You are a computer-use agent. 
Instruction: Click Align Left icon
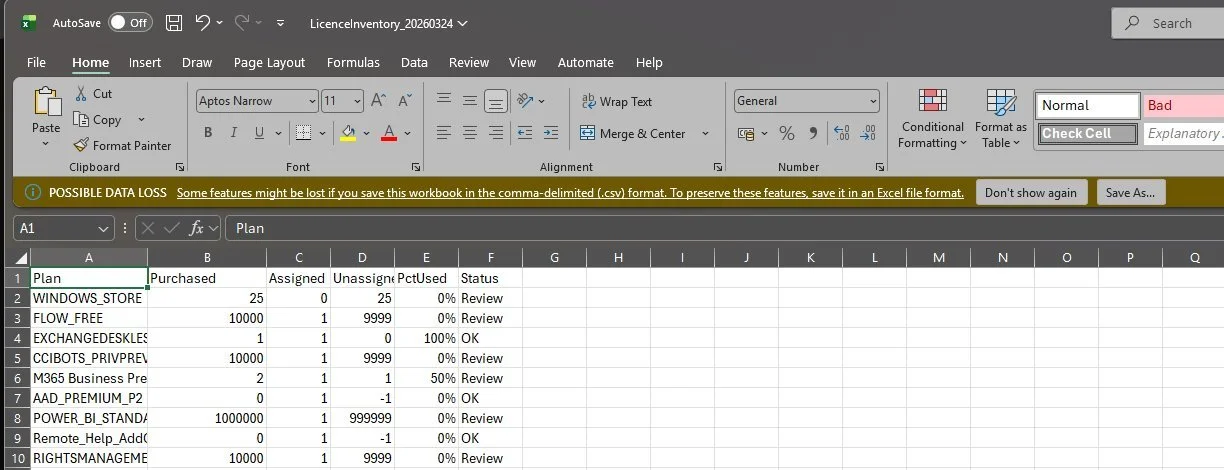tap(444, 133)
